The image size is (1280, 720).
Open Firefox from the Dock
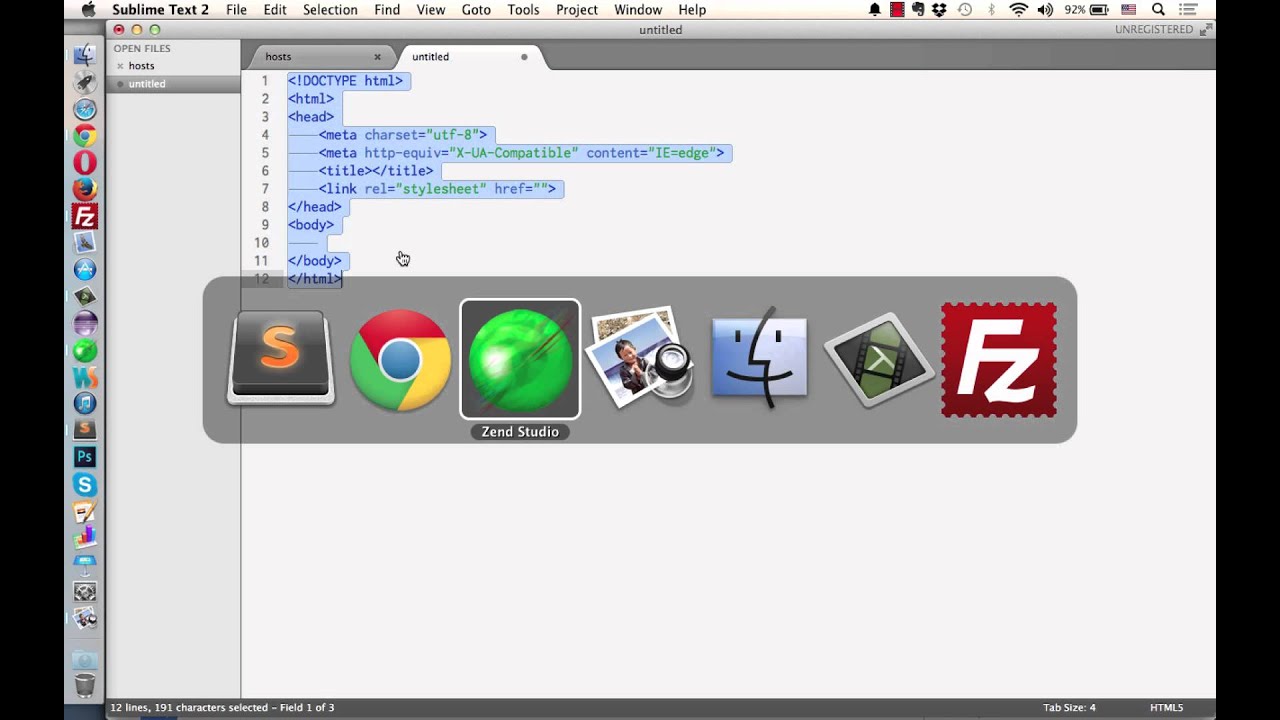coord(85,189)
